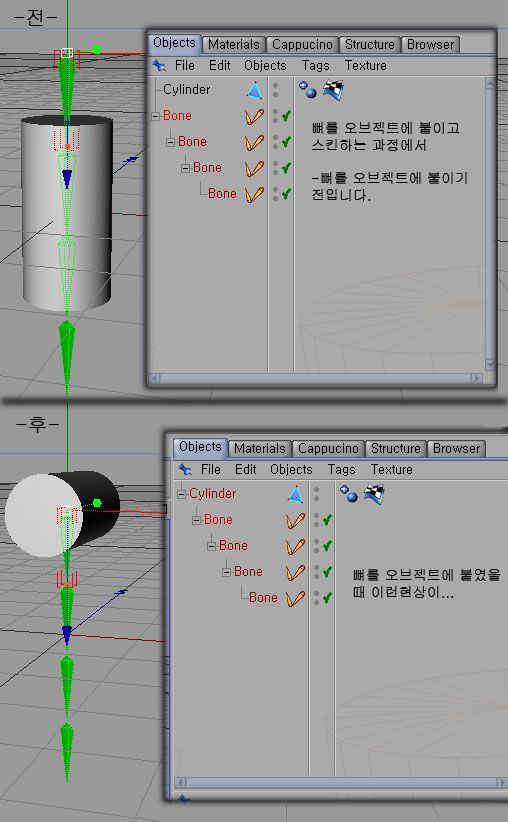Click the checkered texture tag in the bottom panel
This screenshot has width=508, height=822.
[x=374, y=494]
